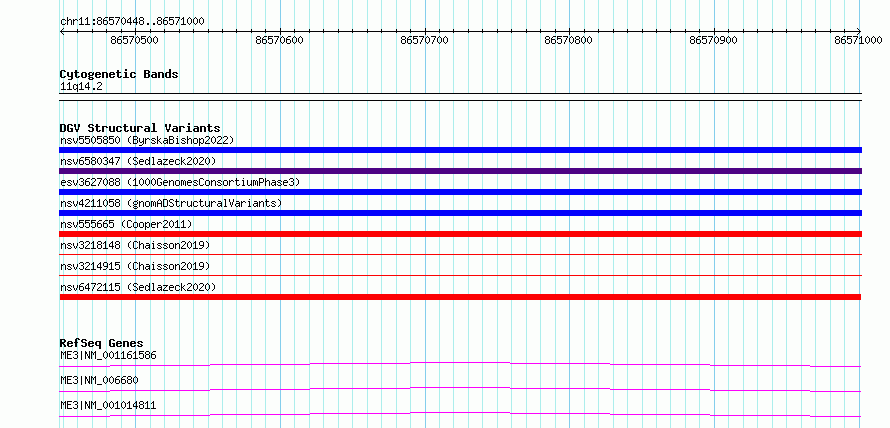Open variant label nsv5505850 (ByrskaBishop2022)
Viewport: 890px width, 428px height.
click(147, 140)
